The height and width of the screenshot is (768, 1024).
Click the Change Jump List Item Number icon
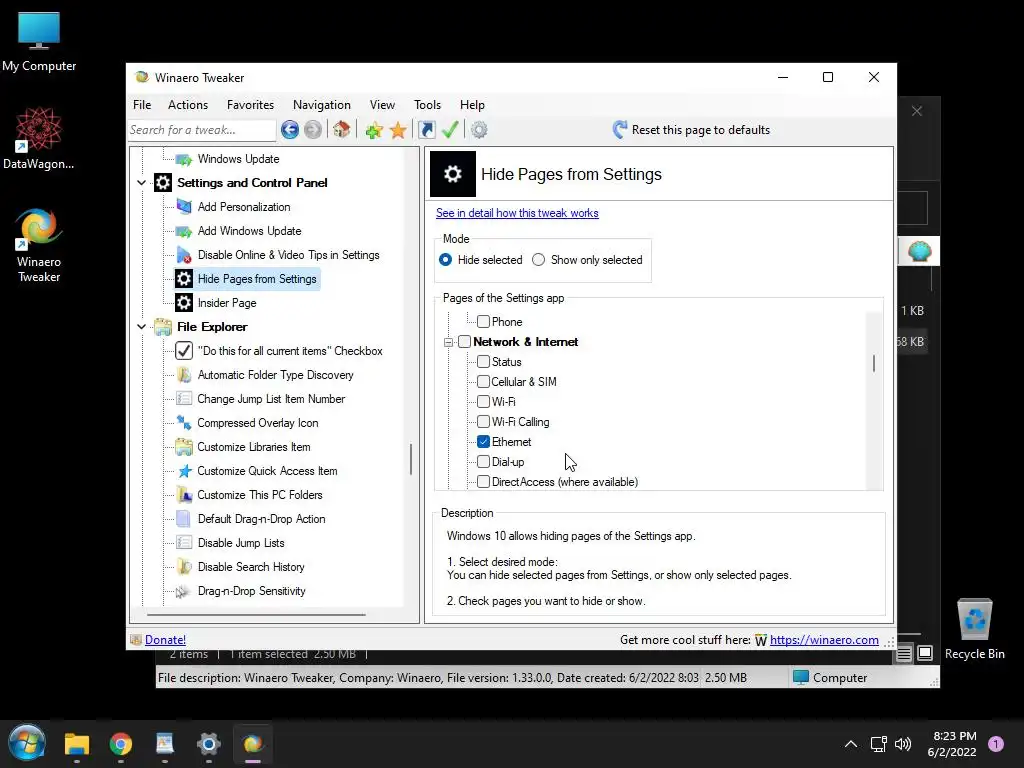[x=184, y=399]
